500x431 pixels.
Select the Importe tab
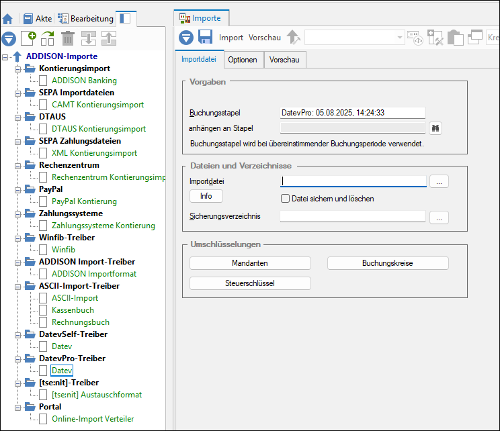click(201, 18)
